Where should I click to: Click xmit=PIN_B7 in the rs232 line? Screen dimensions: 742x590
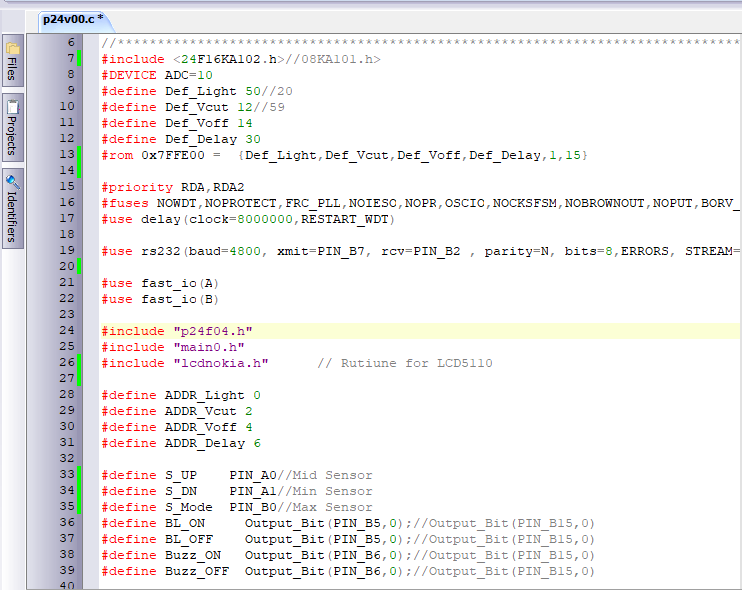point(321,251)
